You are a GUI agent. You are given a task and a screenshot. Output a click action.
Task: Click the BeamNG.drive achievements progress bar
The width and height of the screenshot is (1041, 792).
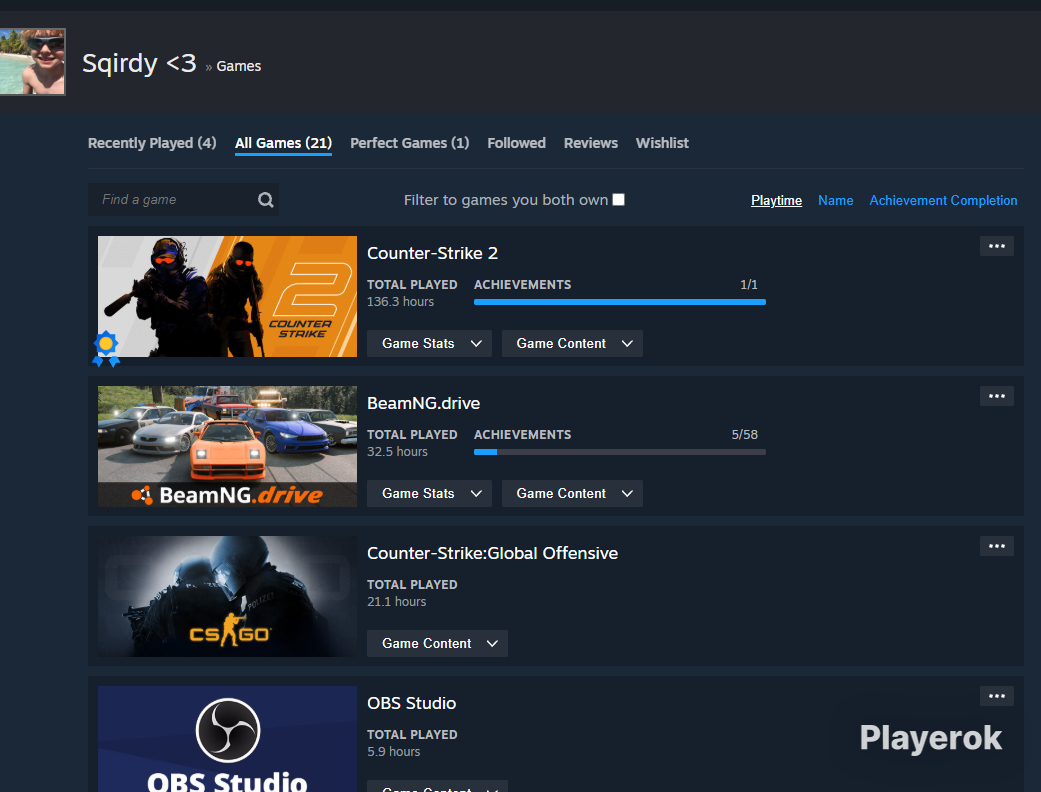[619, 452]
